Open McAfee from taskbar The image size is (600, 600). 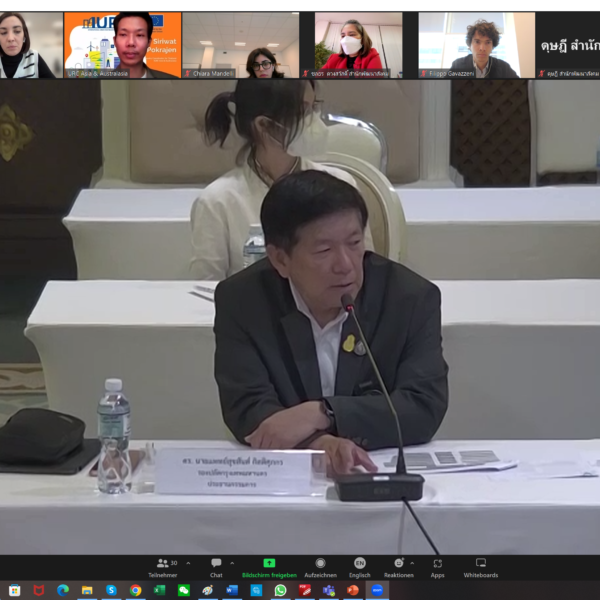[x=39, y=590]
